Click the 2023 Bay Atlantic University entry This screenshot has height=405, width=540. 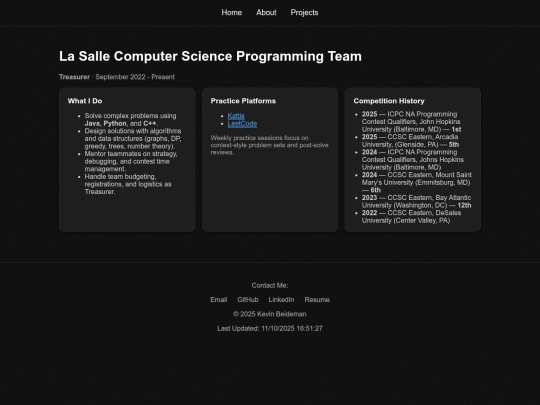coord(416,201)
